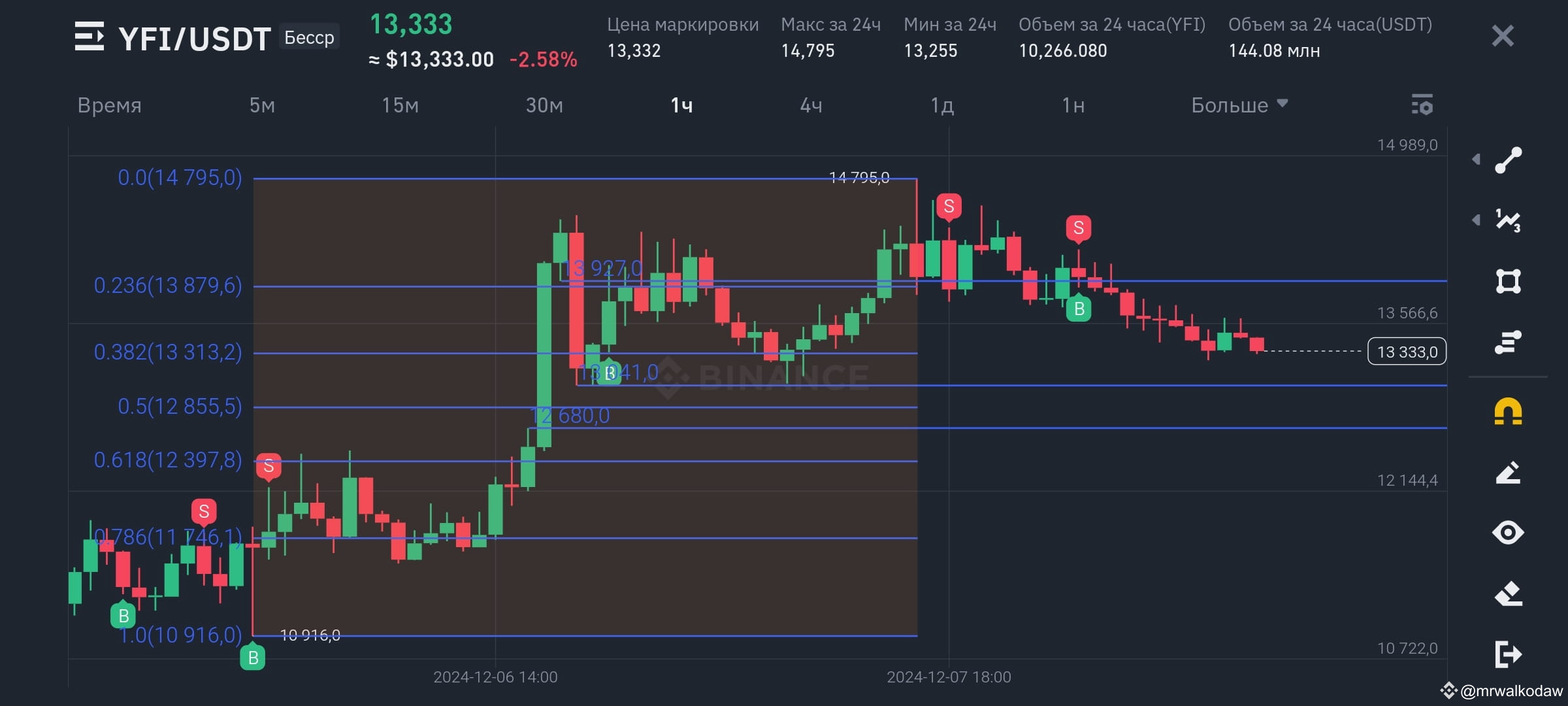Open chart settings from the toolbar
This screenshot has width=1568, height=706.
1423,105
